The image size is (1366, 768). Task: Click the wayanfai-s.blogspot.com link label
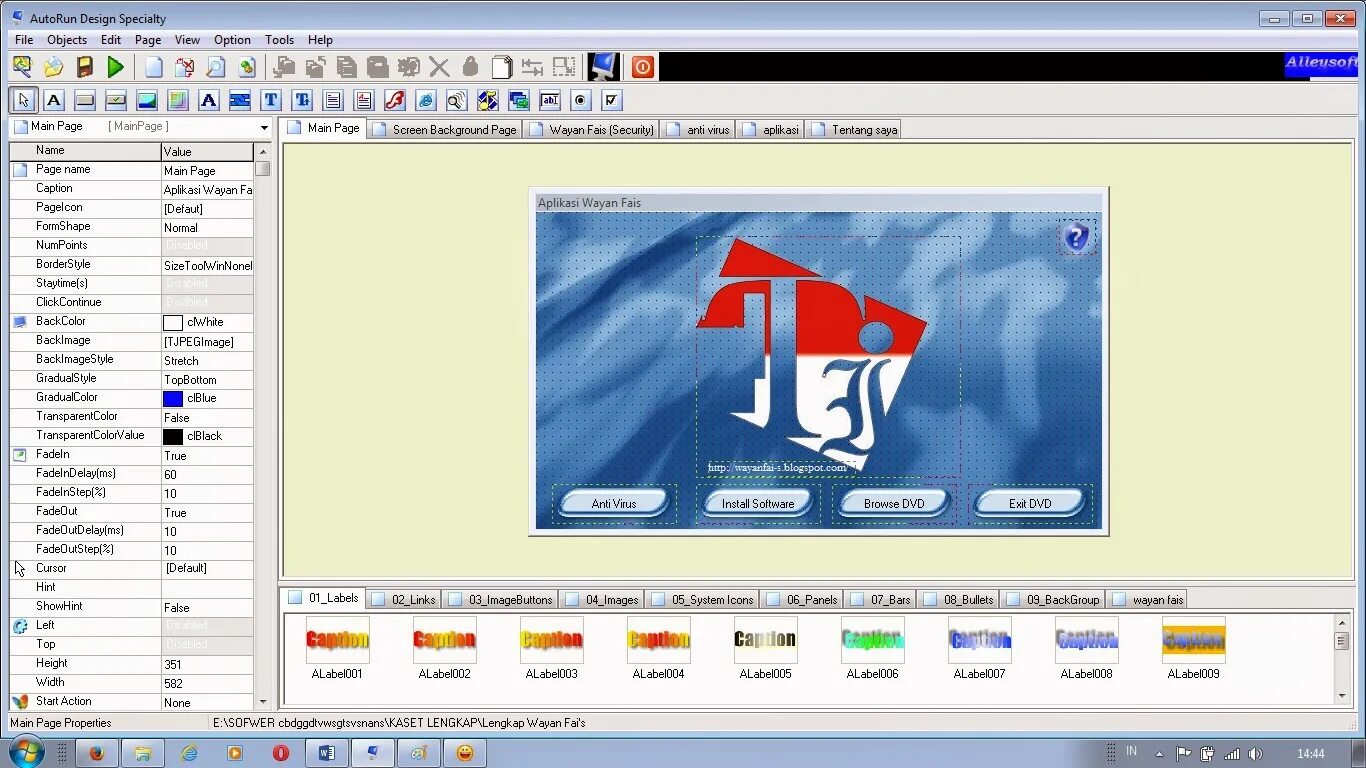pyautogui.click(x=777, y=467)
